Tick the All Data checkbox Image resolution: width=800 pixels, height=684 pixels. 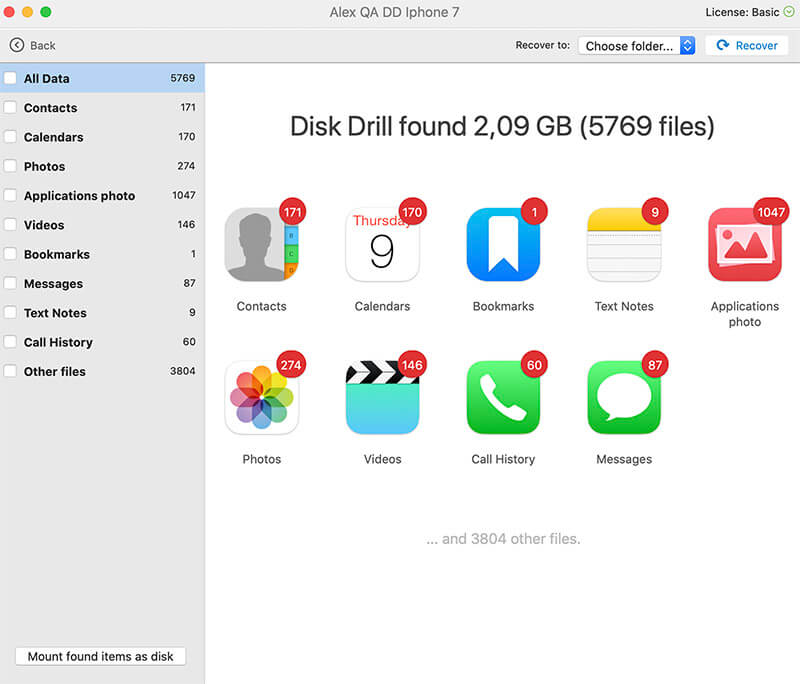10,78
